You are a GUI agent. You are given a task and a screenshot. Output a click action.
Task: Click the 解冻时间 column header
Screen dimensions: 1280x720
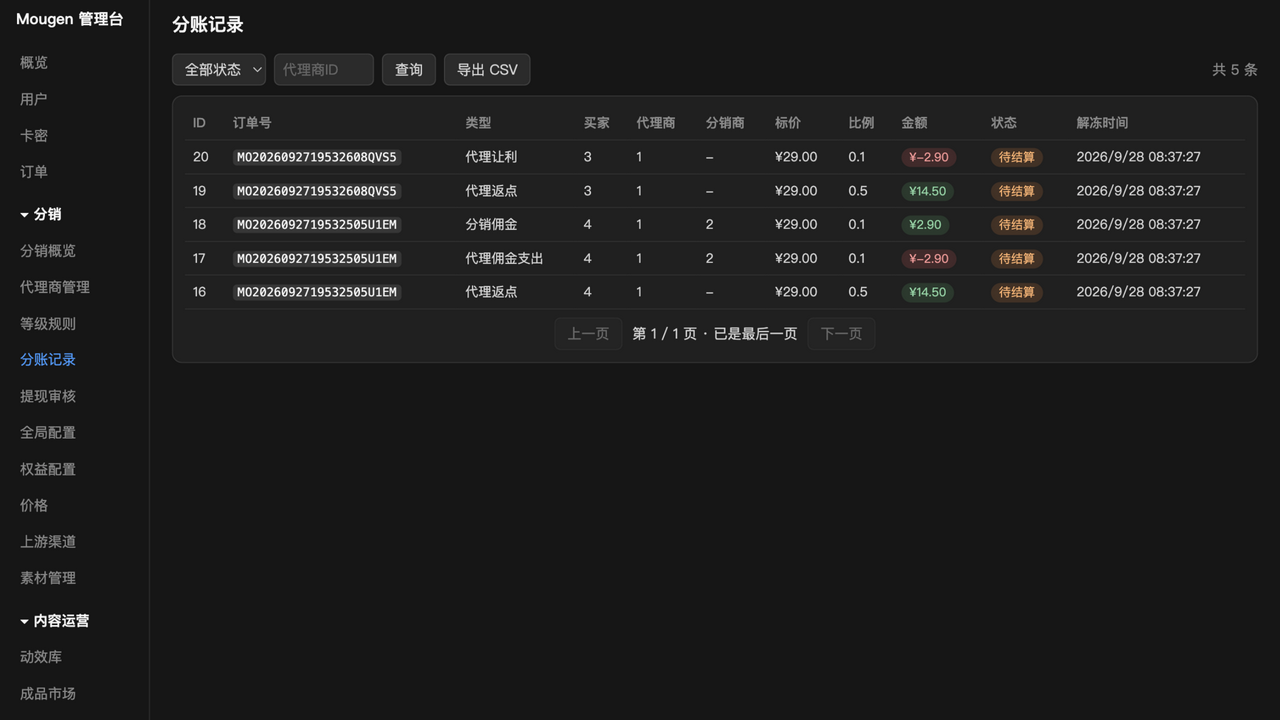click(1102, 123)
